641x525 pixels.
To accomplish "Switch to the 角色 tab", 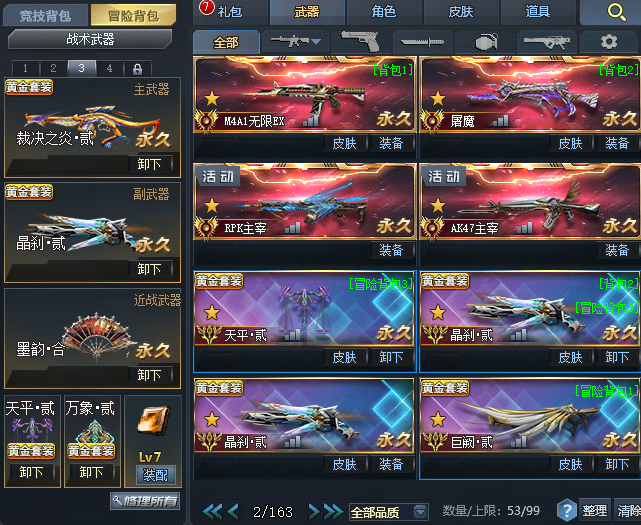I will [x=383, y=12].
